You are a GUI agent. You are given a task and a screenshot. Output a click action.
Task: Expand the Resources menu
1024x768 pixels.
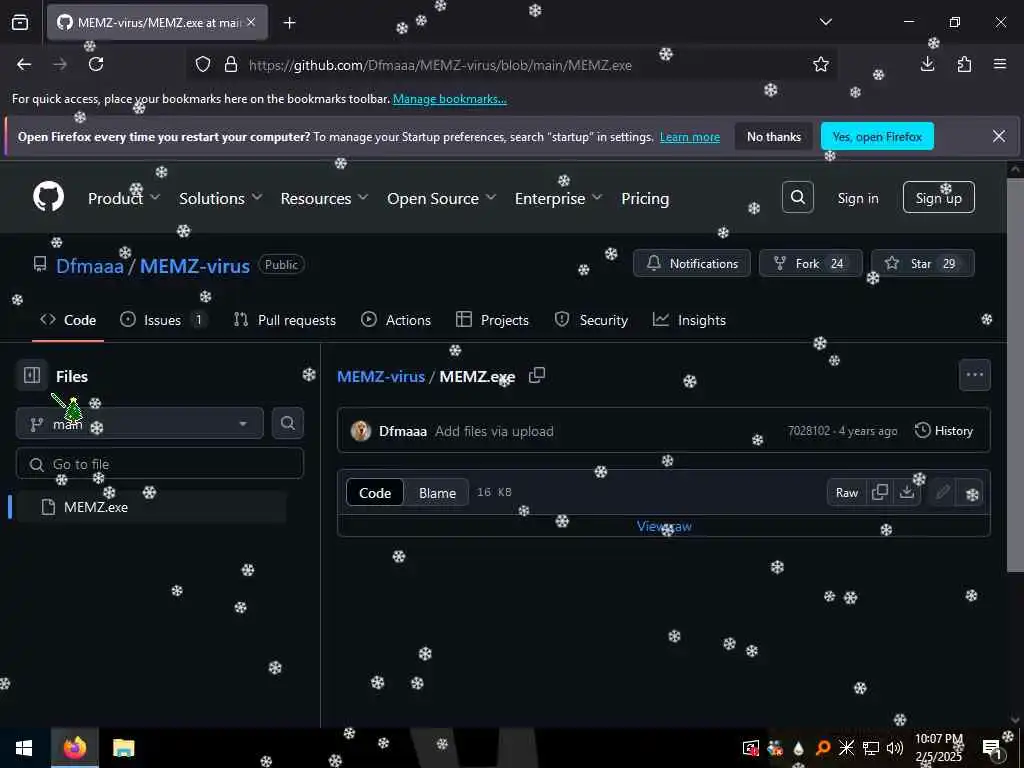pos(324,198)
